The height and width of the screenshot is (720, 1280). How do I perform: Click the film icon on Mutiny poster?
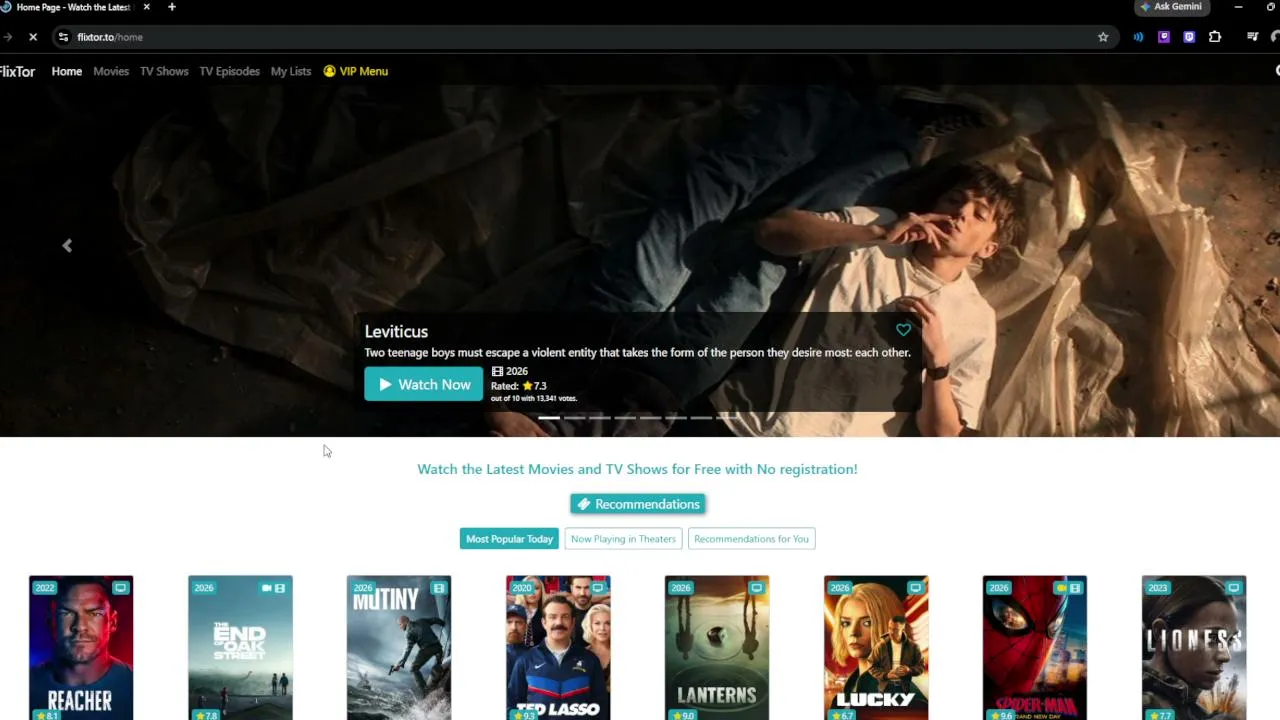click(x=438, y=588)
